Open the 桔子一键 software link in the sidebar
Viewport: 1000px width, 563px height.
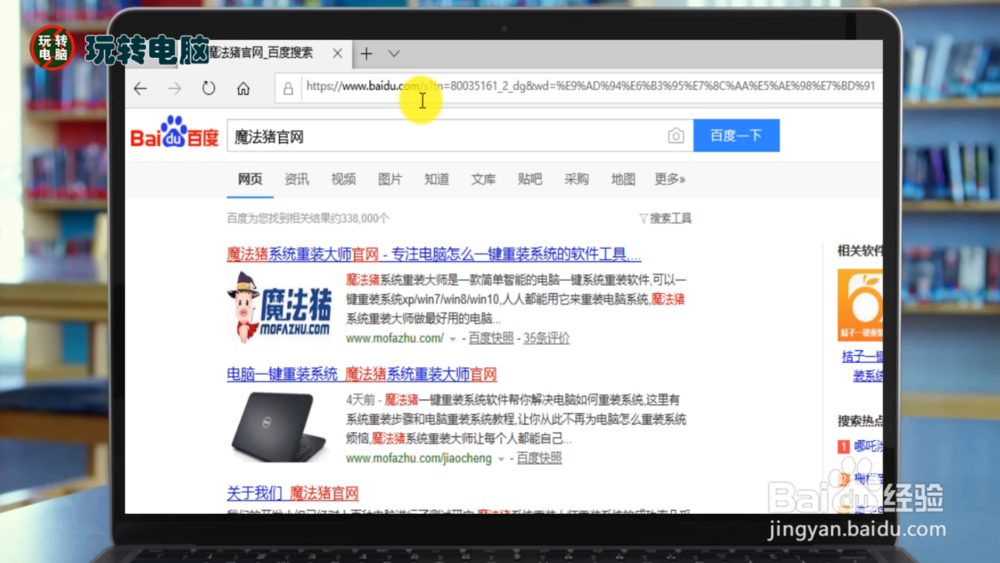(862, 366)
